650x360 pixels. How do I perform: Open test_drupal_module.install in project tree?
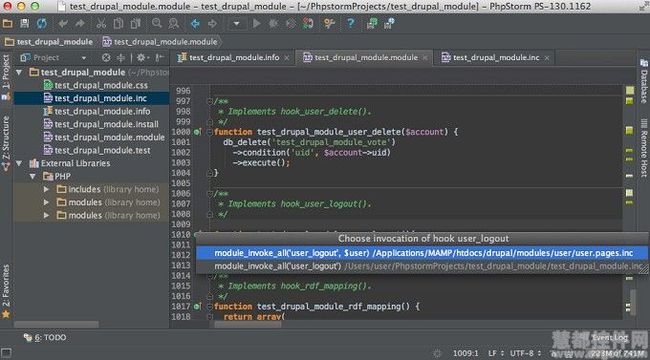(101, 124)
